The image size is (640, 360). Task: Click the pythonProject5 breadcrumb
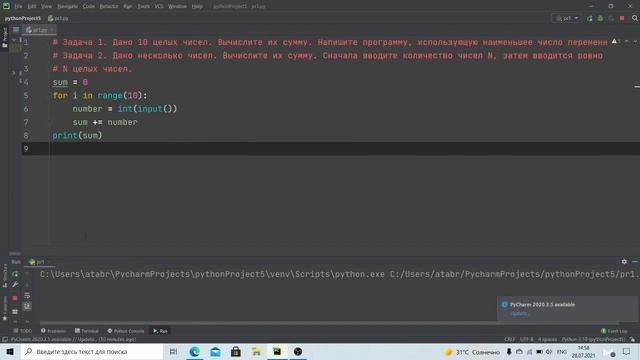coord(22,18)
